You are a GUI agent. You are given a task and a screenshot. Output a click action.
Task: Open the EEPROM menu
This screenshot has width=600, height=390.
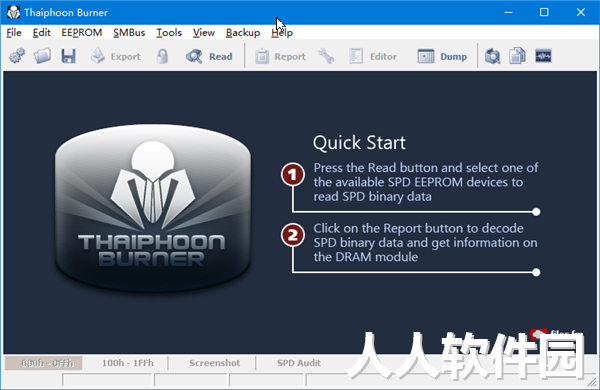pyautogui.click(x=82, y=33)
